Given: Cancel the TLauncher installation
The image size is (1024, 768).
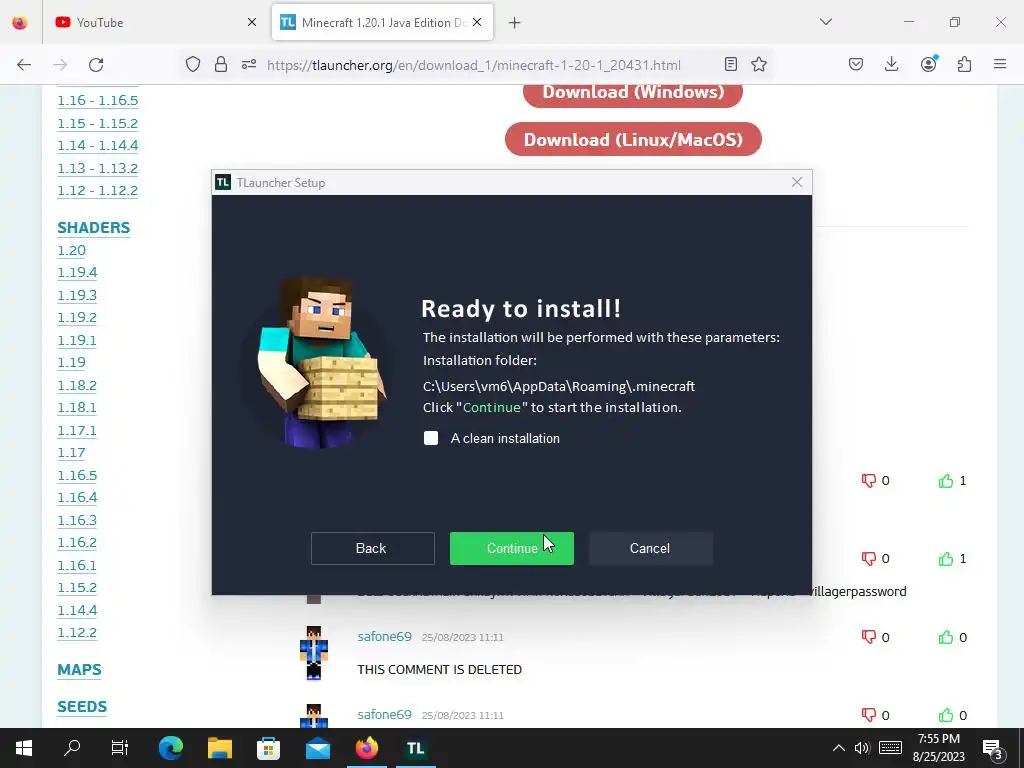Looking at the screenshot, I should click(x=650, y=549).
